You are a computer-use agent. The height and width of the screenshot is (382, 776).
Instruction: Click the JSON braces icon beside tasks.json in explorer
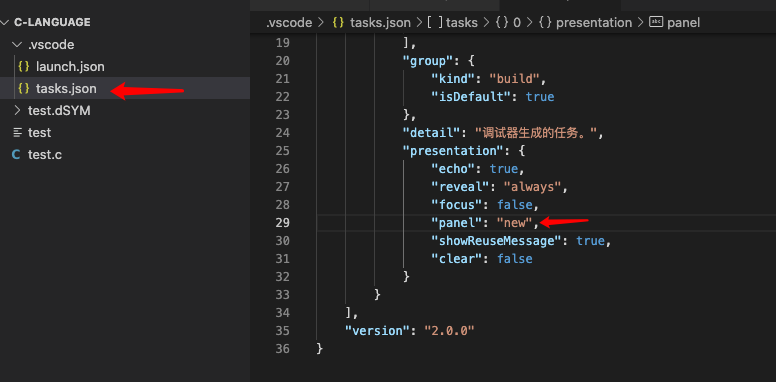click(x=23, y=89)
